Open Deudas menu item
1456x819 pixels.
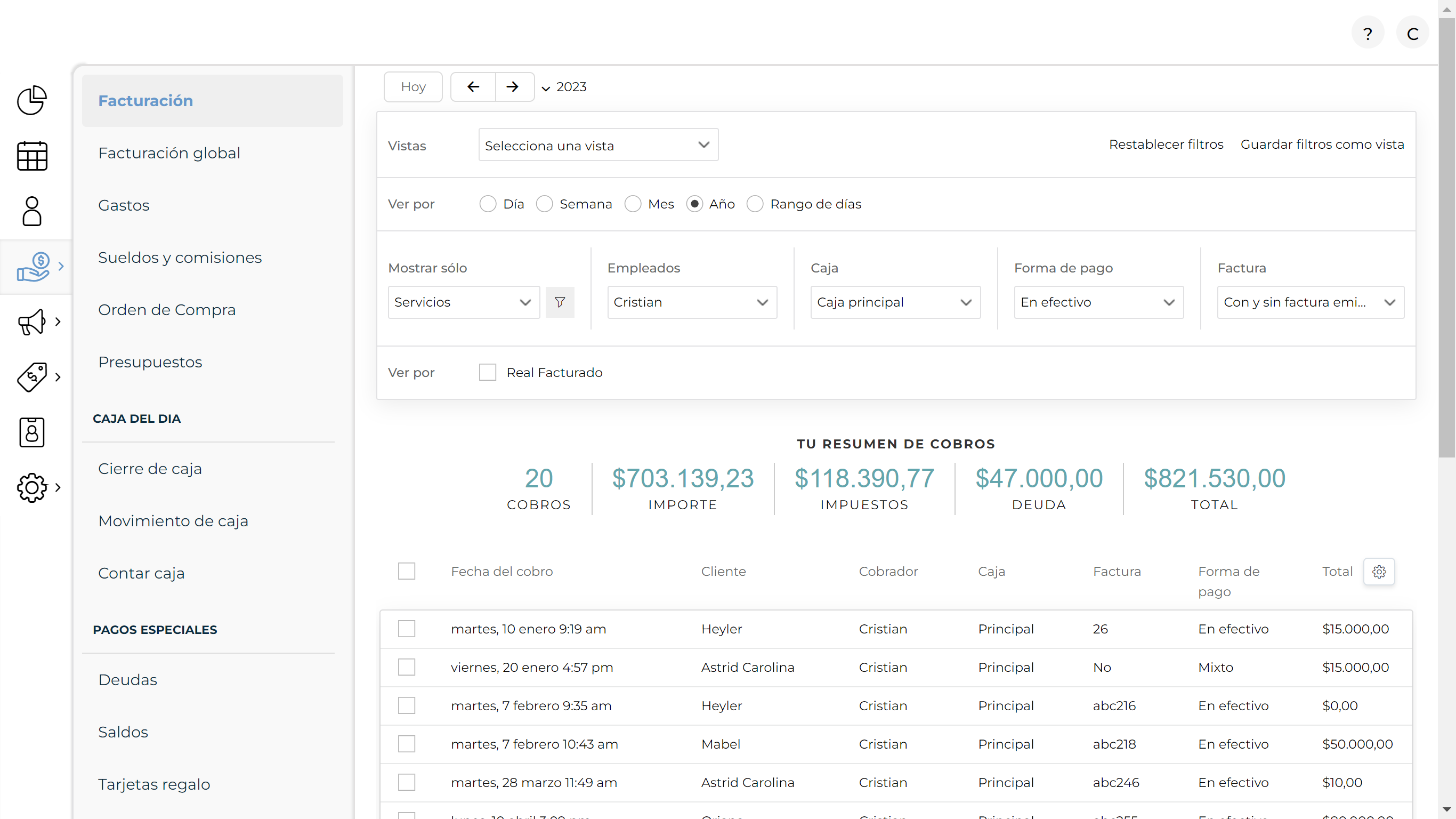128,680
